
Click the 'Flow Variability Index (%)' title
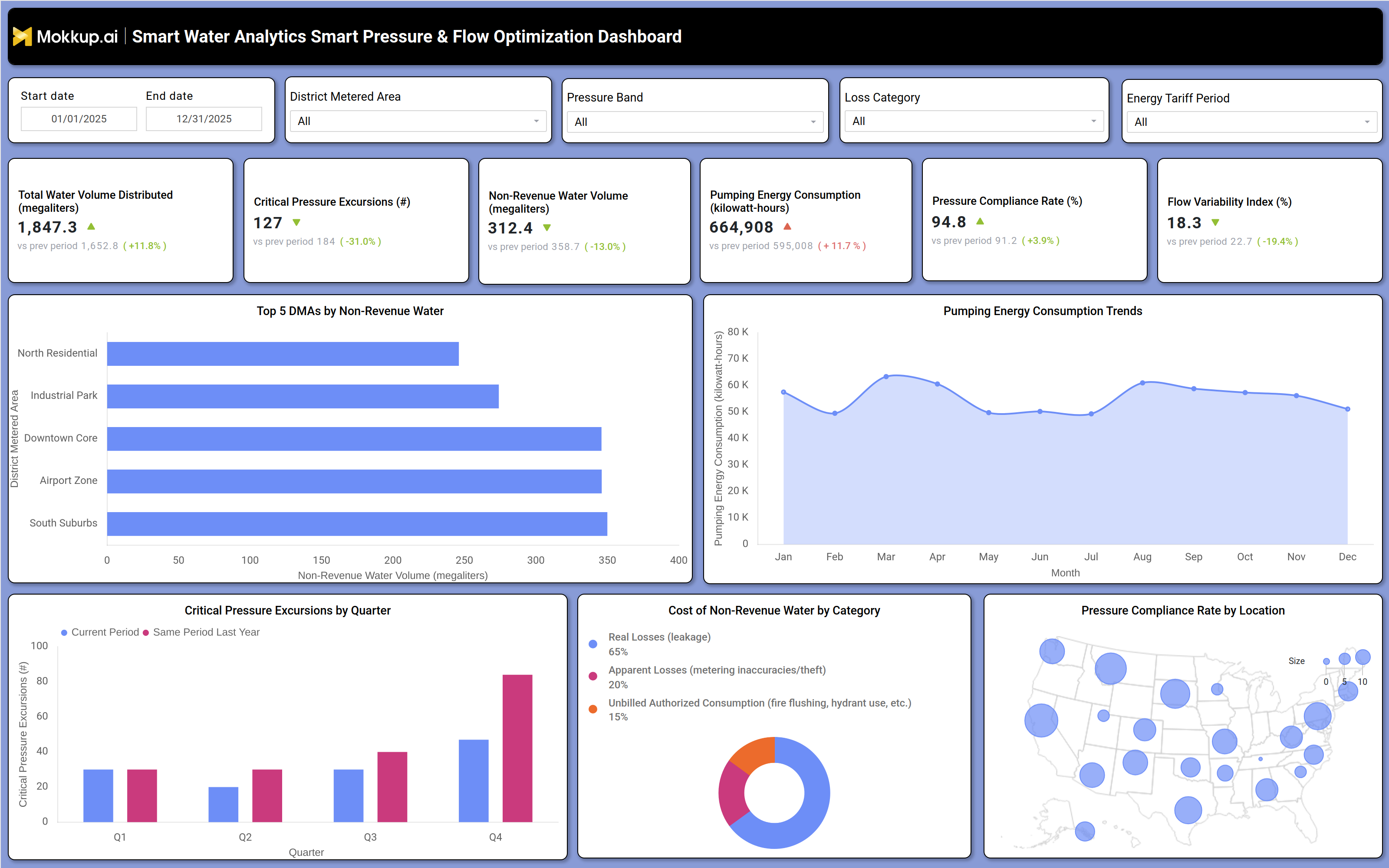click(x=1229, y=202)
